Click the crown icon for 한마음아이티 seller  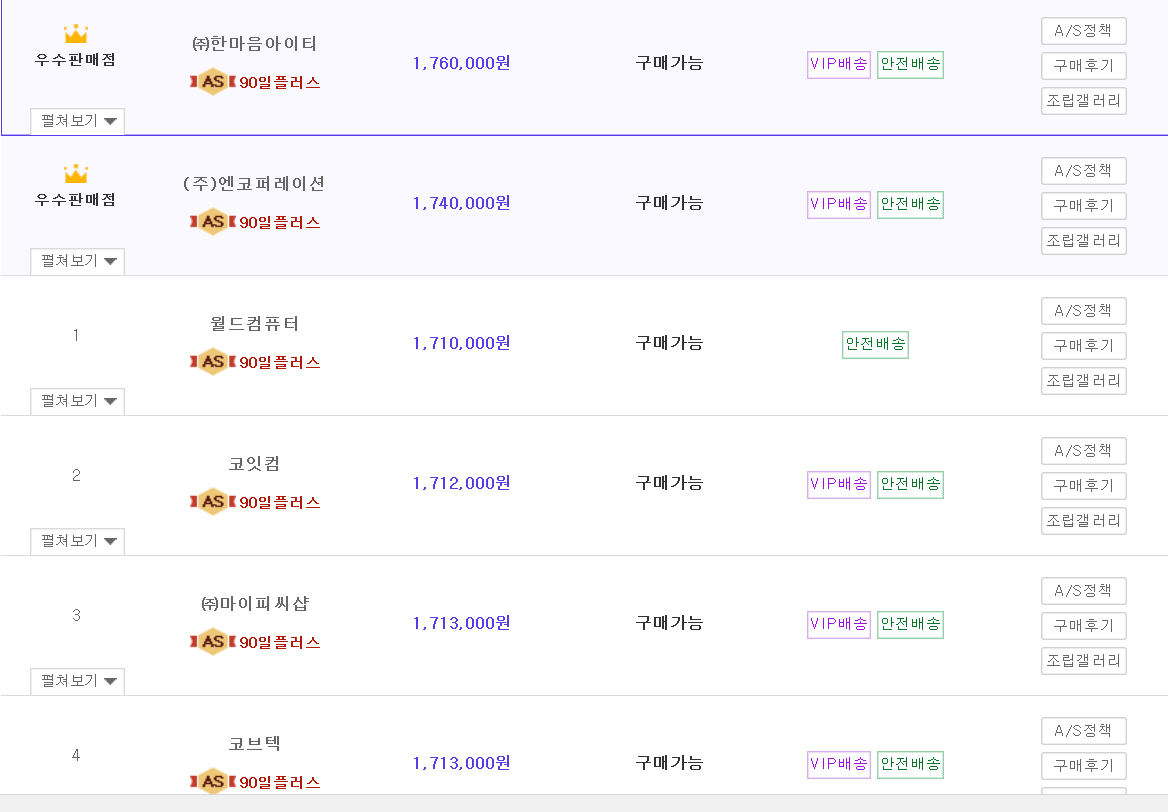(x=76, y=34)
